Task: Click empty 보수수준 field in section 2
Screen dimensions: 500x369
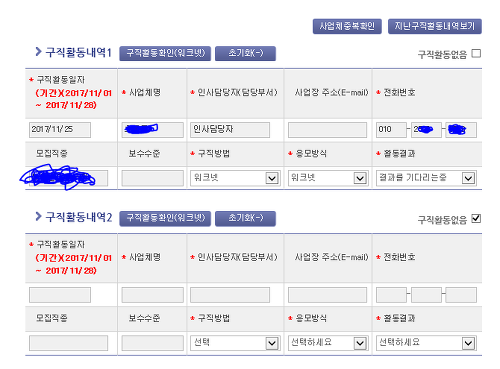Action: (x=153, y=343)
